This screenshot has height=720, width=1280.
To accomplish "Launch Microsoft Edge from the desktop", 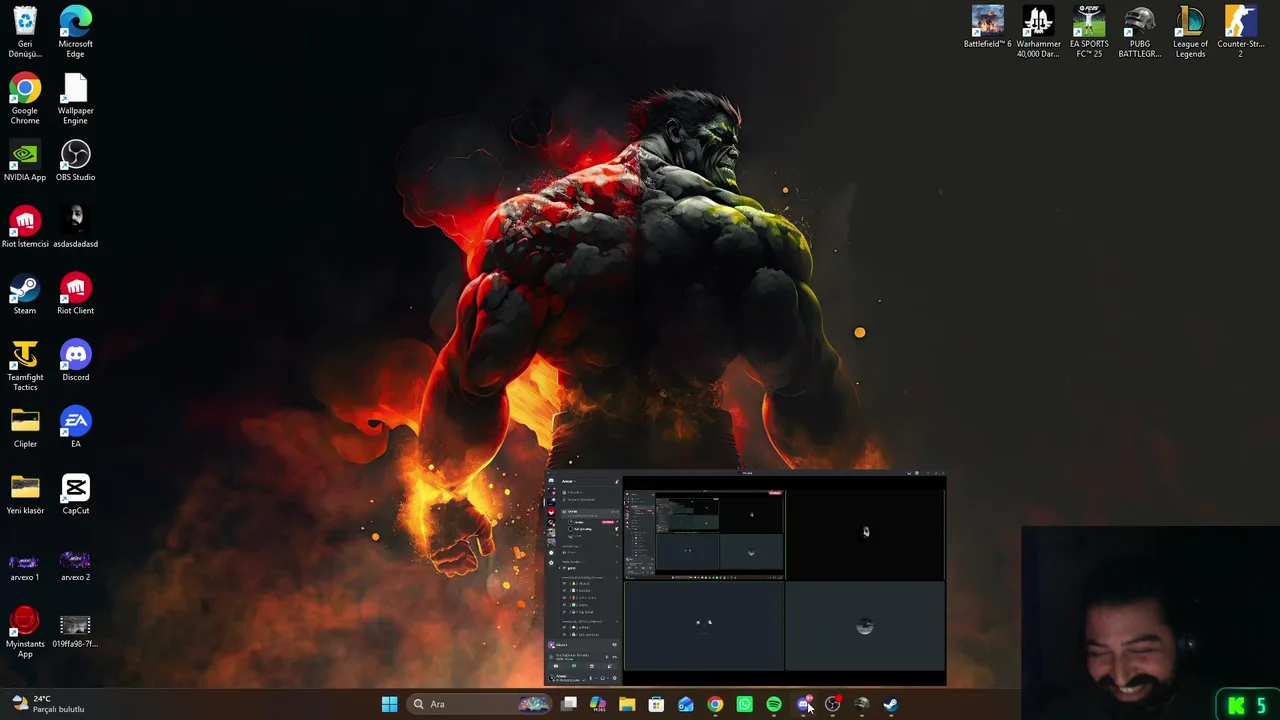I will point(75,31).
